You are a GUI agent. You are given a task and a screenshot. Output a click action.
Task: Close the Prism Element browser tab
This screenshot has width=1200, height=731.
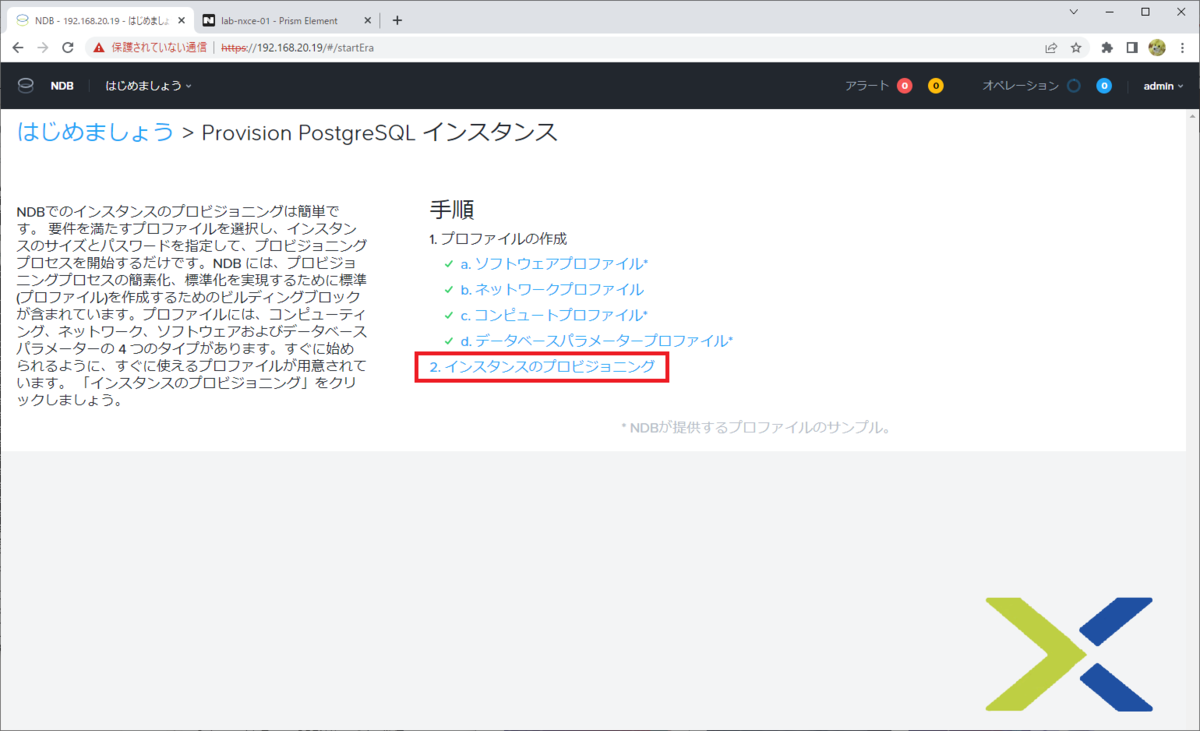tap(369, 20)
